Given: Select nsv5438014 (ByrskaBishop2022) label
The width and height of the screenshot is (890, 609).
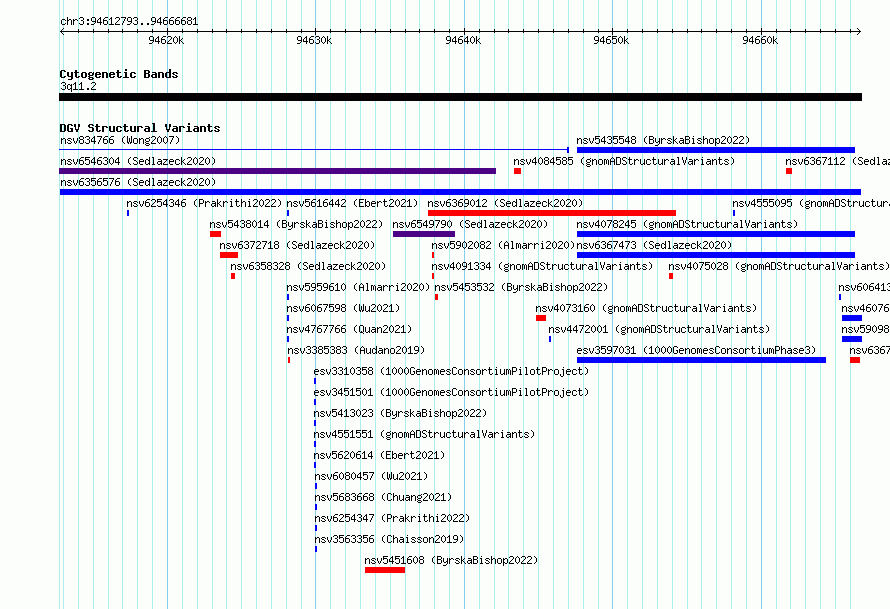Looking at the screenshot, I should point(296,224).
